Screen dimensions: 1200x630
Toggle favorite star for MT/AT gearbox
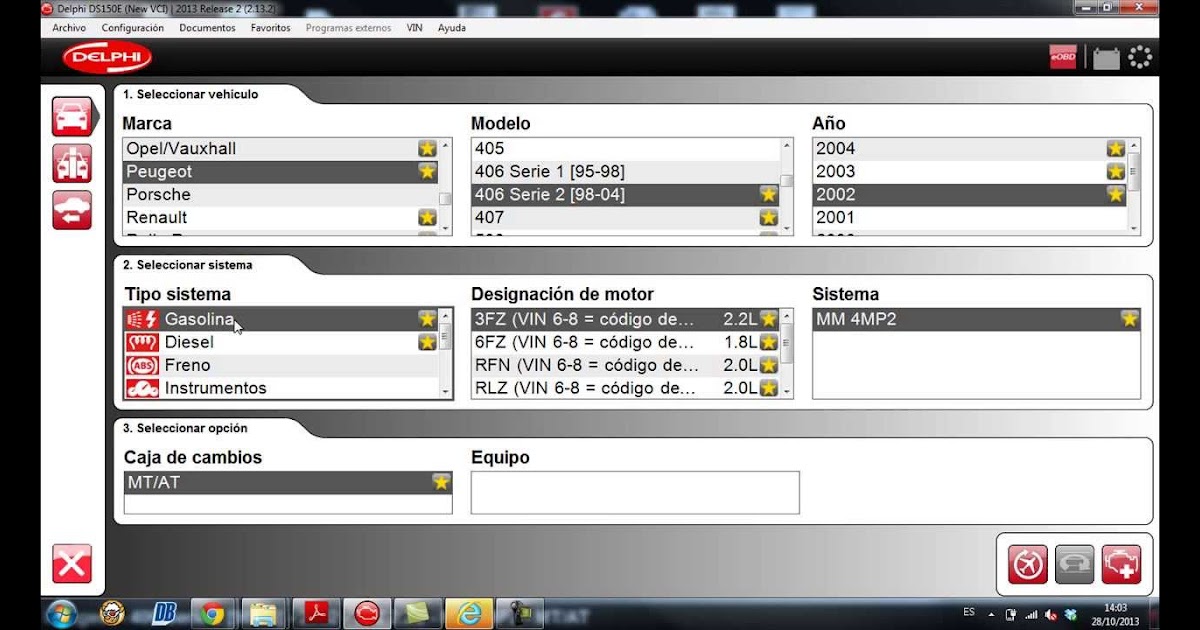coord(441,482)
